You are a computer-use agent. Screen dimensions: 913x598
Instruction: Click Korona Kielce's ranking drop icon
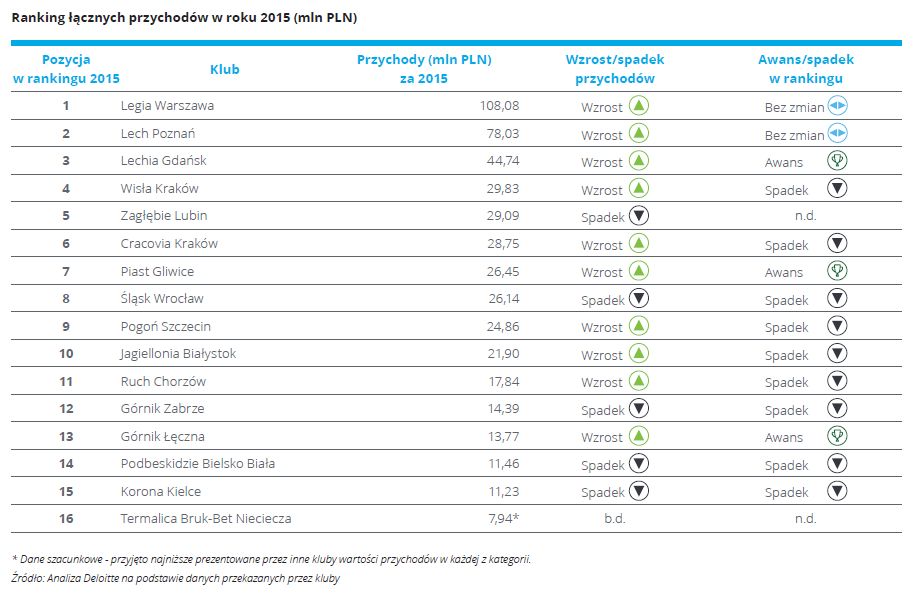[x=838, y=490]
